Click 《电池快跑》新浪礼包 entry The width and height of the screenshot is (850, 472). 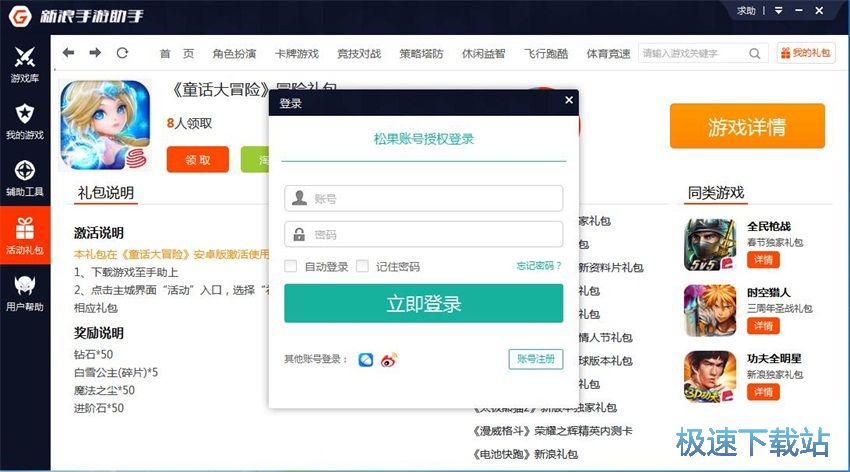tap(525, 454)
